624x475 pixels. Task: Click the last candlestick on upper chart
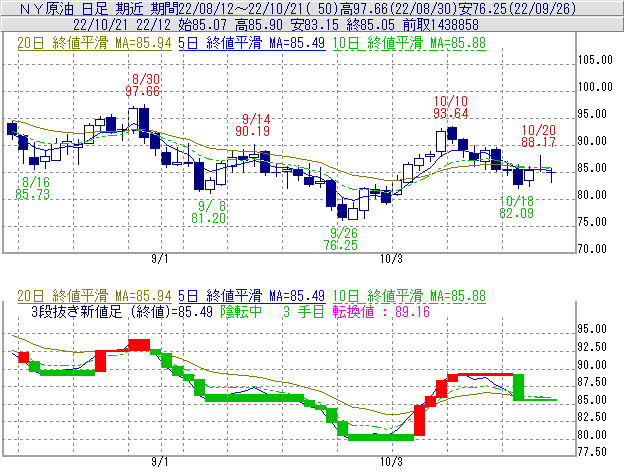pos(552,175)
